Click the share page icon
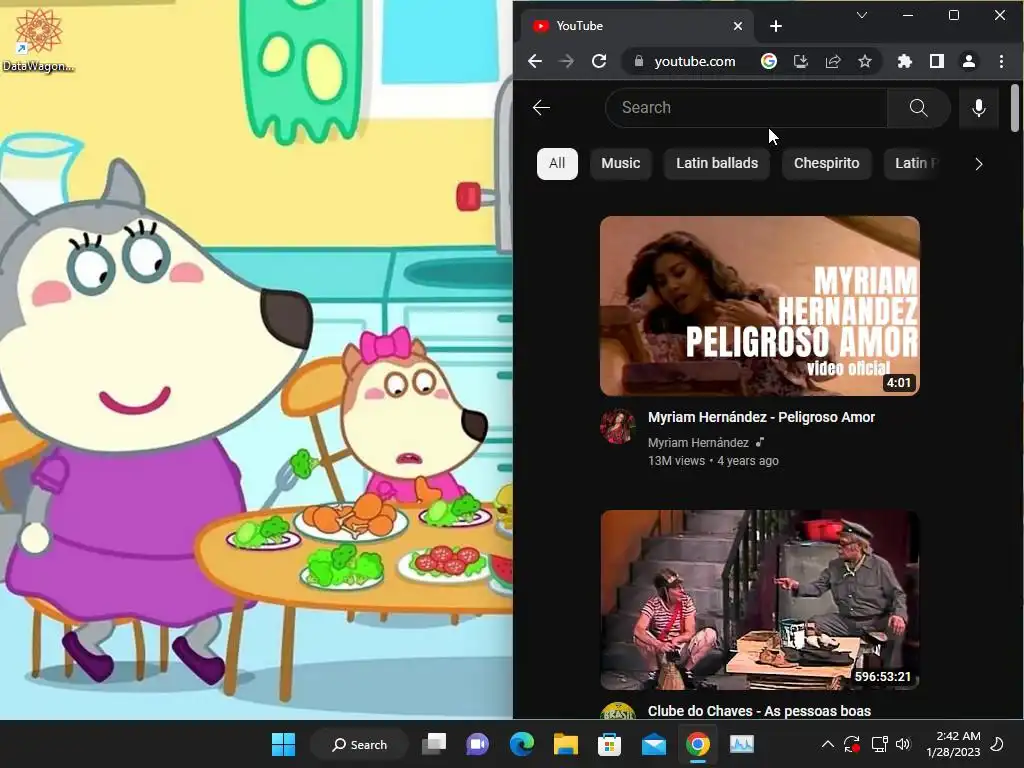The width and height of the screenshot is (1024, 768). pos(833,61)
